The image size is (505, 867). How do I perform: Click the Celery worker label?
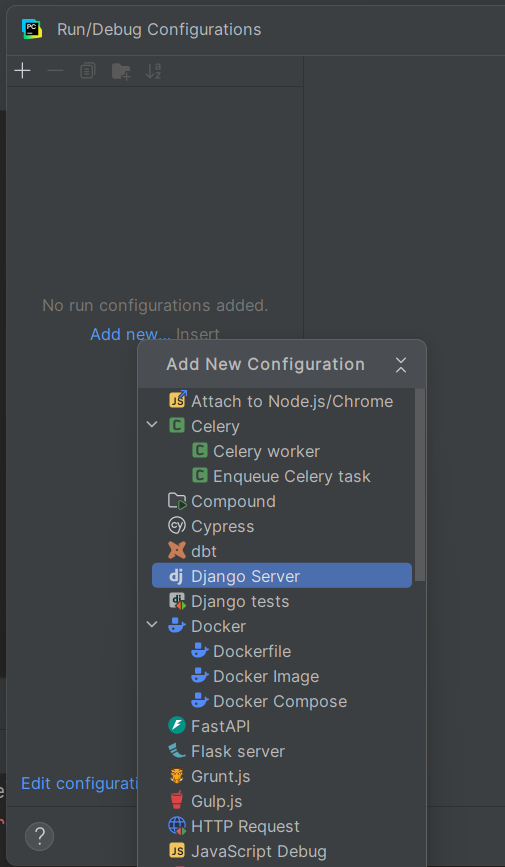point(267,451)
